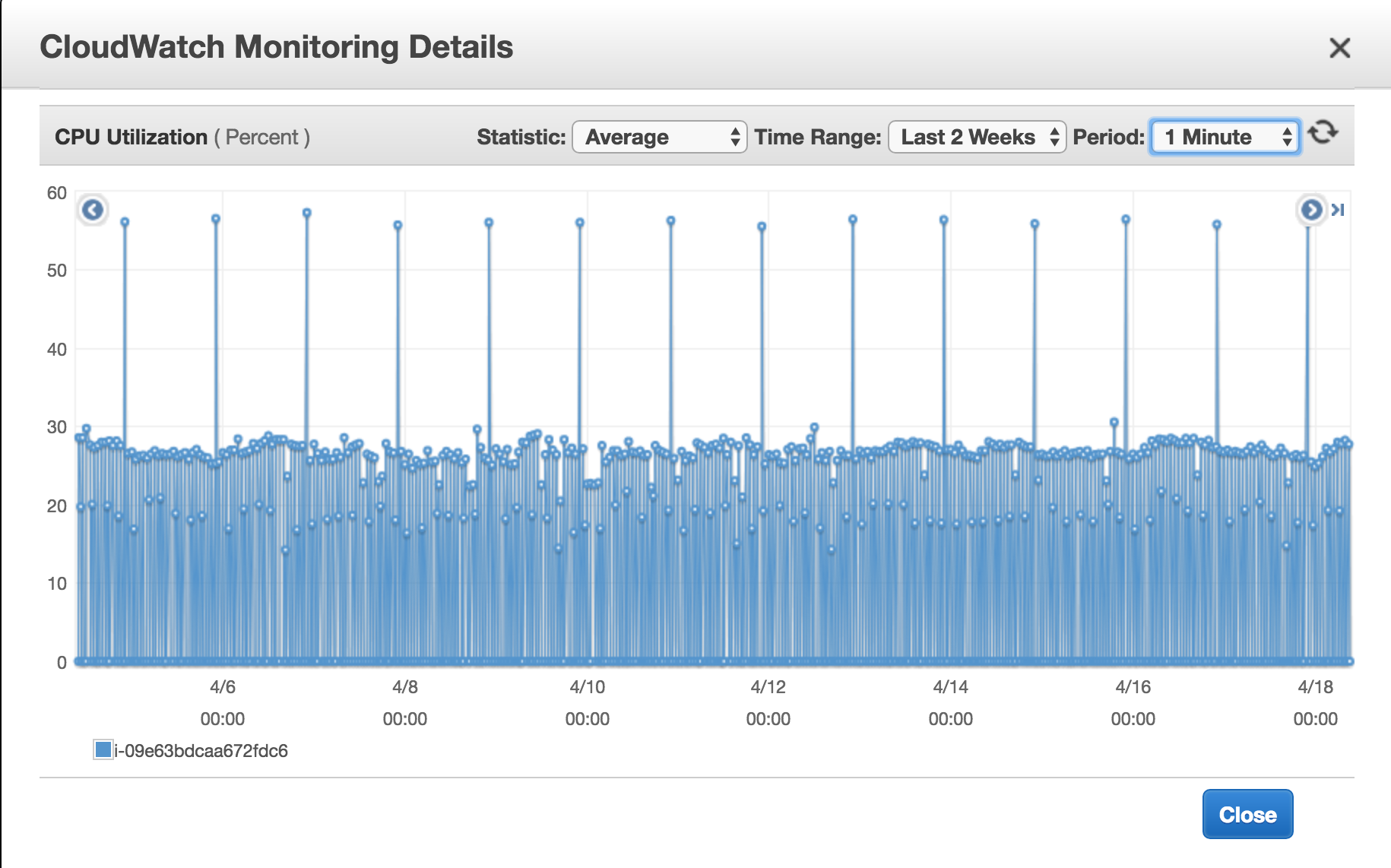Click the CloudWatch Monitoring Details title
This screenshot has height=868, width=1391.
point(277,47)
